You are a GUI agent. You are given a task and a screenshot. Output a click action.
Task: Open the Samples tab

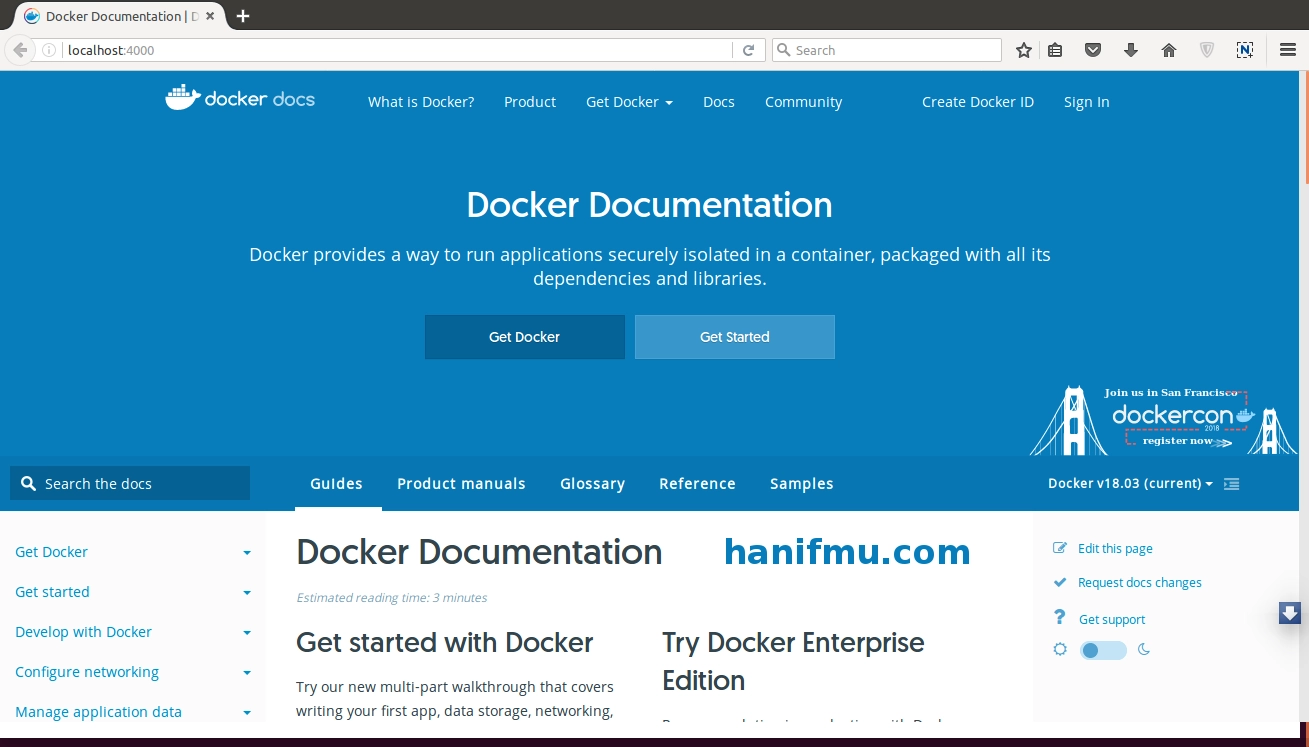click(801, 484)
